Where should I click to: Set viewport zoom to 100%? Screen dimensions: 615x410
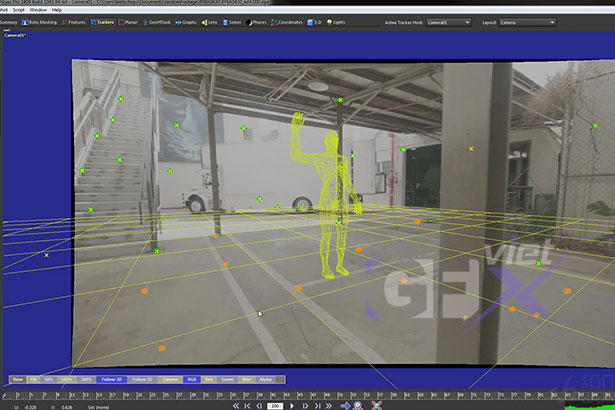[x=67, y=379]
